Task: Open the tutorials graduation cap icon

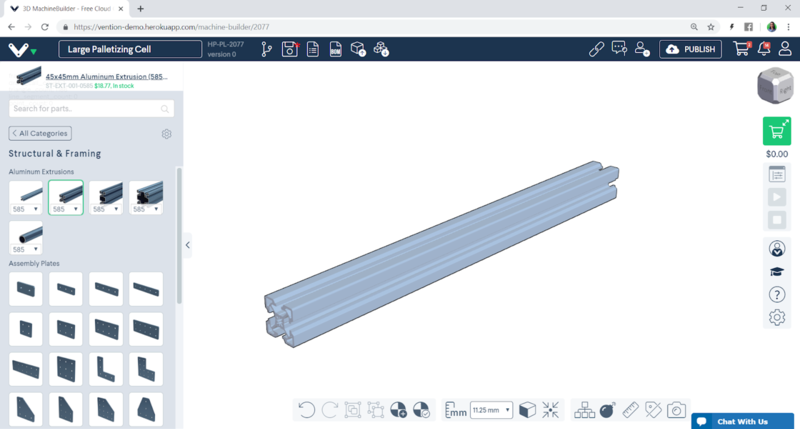Action: coord(777,271)
